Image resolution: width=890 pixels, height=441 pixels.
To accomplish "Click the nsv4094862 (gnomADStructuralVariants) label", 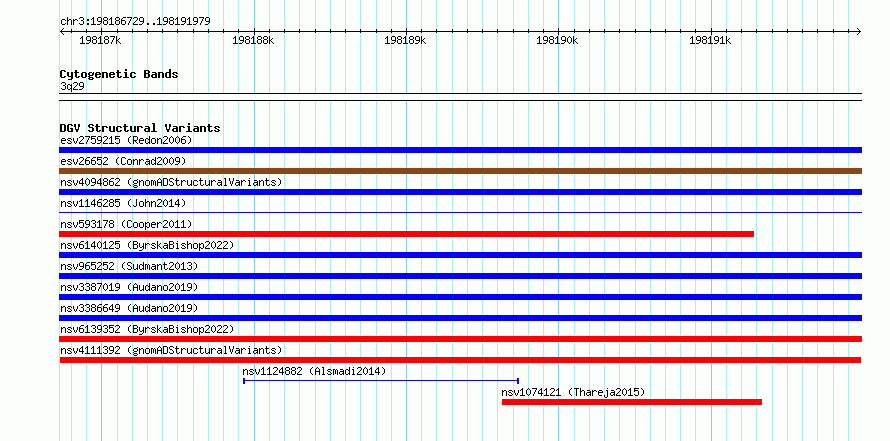I will click(x=171, y=182).
